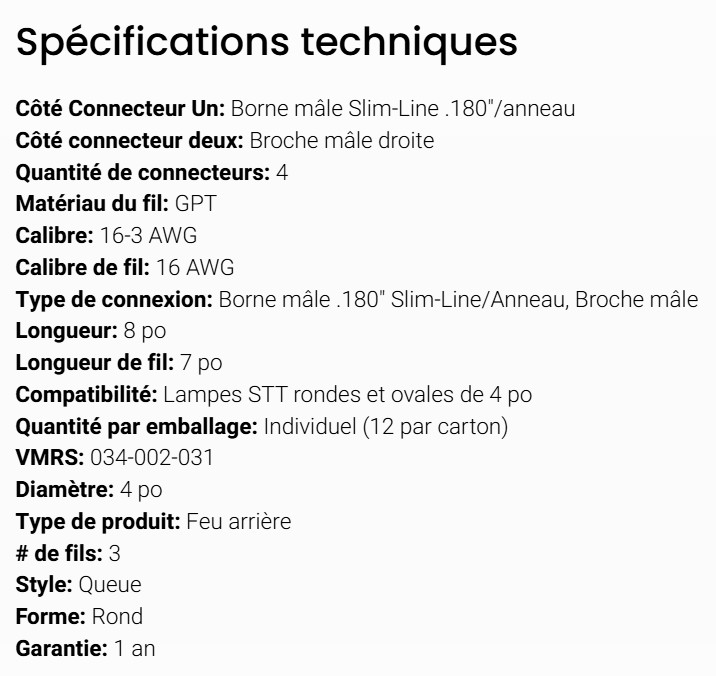716x676 pixels.
Task: Click the Longueur de fil label
Action: (x=95, y=363)
